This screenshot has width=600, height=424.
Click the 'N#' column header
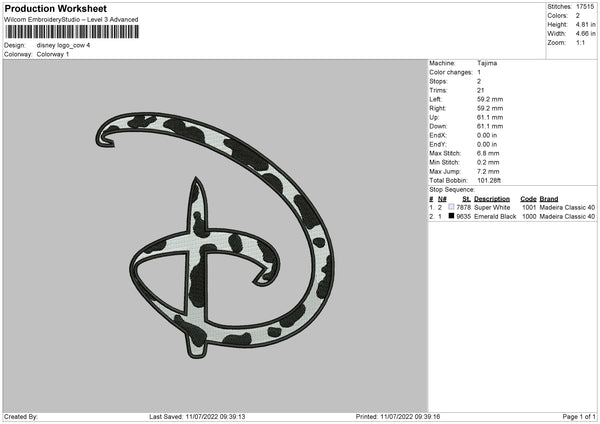[442, 199]
